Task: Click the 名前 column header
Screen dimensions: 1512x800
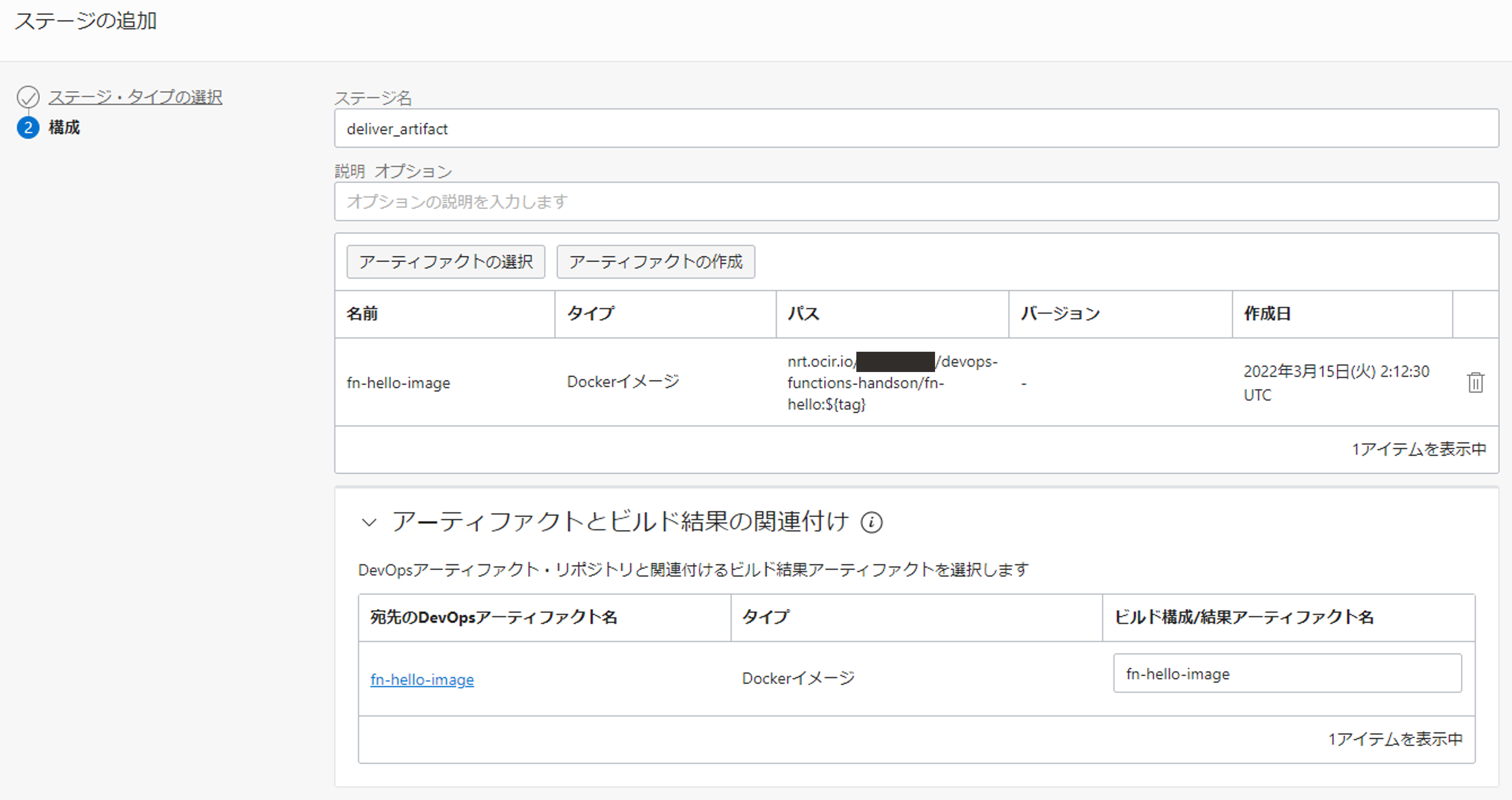Action: point(362,314)
